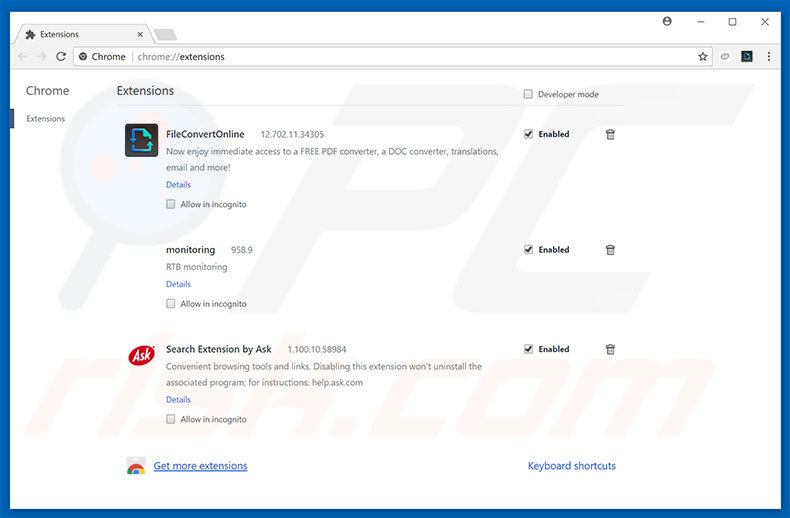Open the Chrome profile user icon
The image size is (790, 518).
(x=667, y=21)
